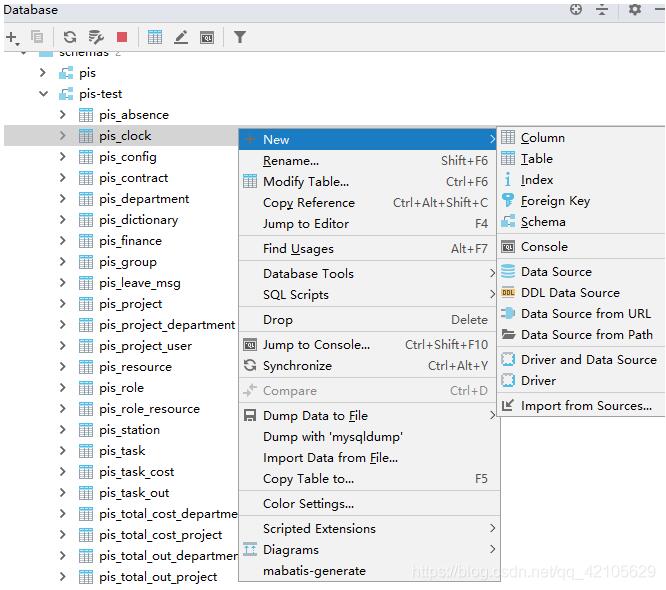Screen dimensions: 666x590
Task: Open Color Settings... menu entry
Action: pyautogui.click(x=308, y=504)
